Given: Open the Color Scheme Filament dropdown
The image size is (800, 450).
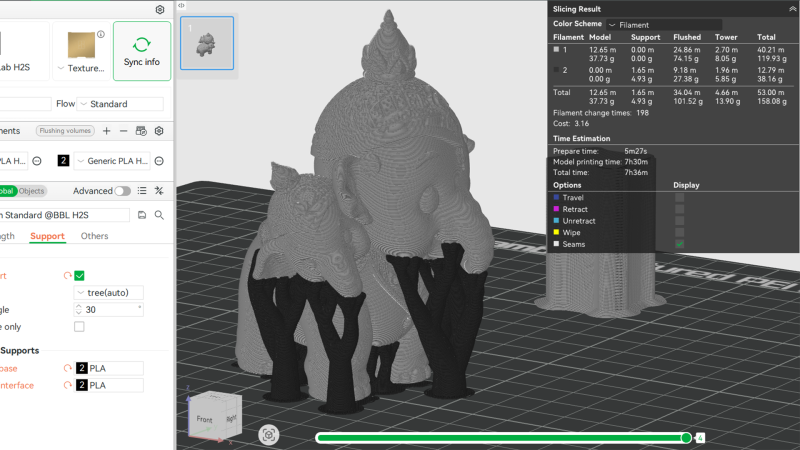Looking at the screenshot, I should [x=664, y=24].
